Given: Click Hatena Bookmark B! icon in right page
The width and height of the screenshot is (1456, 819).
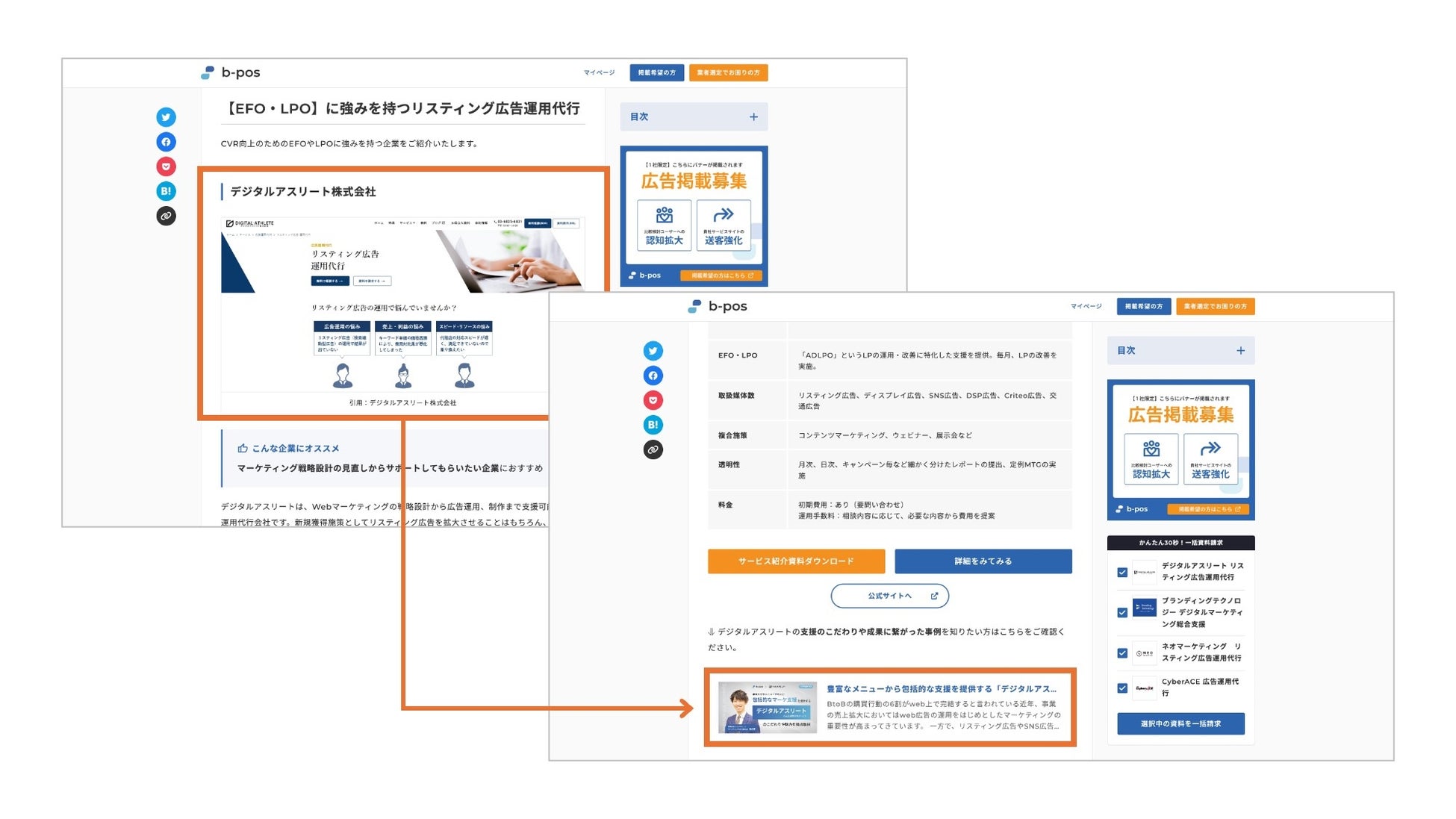Looking at the screenshot, I should (653, 425).
